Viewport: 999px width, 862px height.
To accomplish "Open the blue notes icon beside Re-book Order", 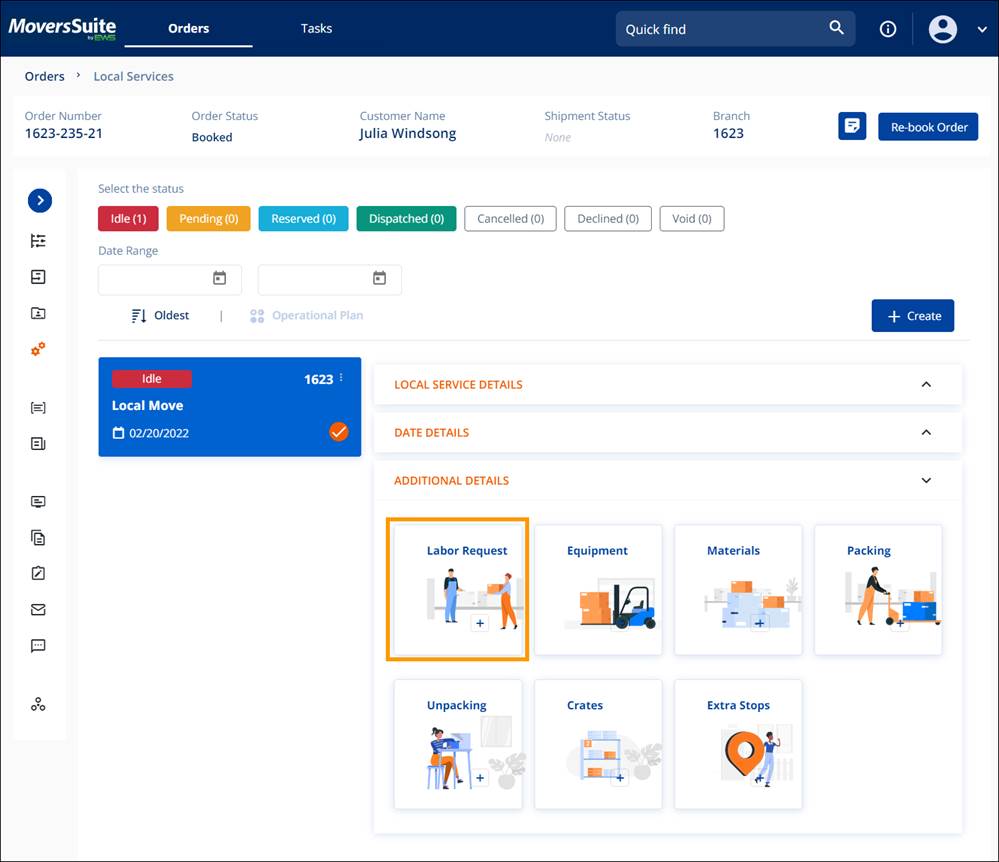I will pos(852,126).
